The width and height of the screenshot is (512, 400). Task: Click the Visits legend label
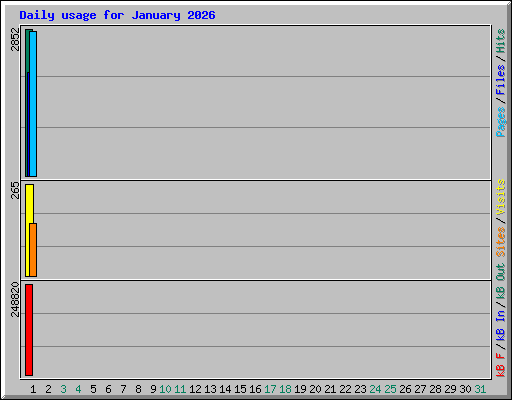pyautogui.click(x=501, y=197)
